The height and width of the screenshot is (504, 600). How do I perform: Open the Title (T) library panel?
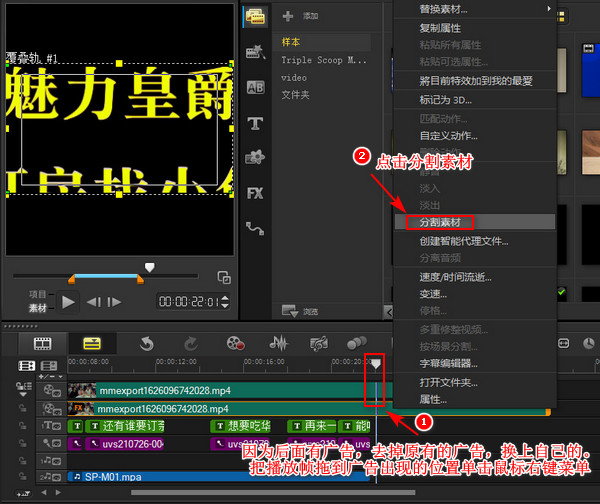[255, 123]
